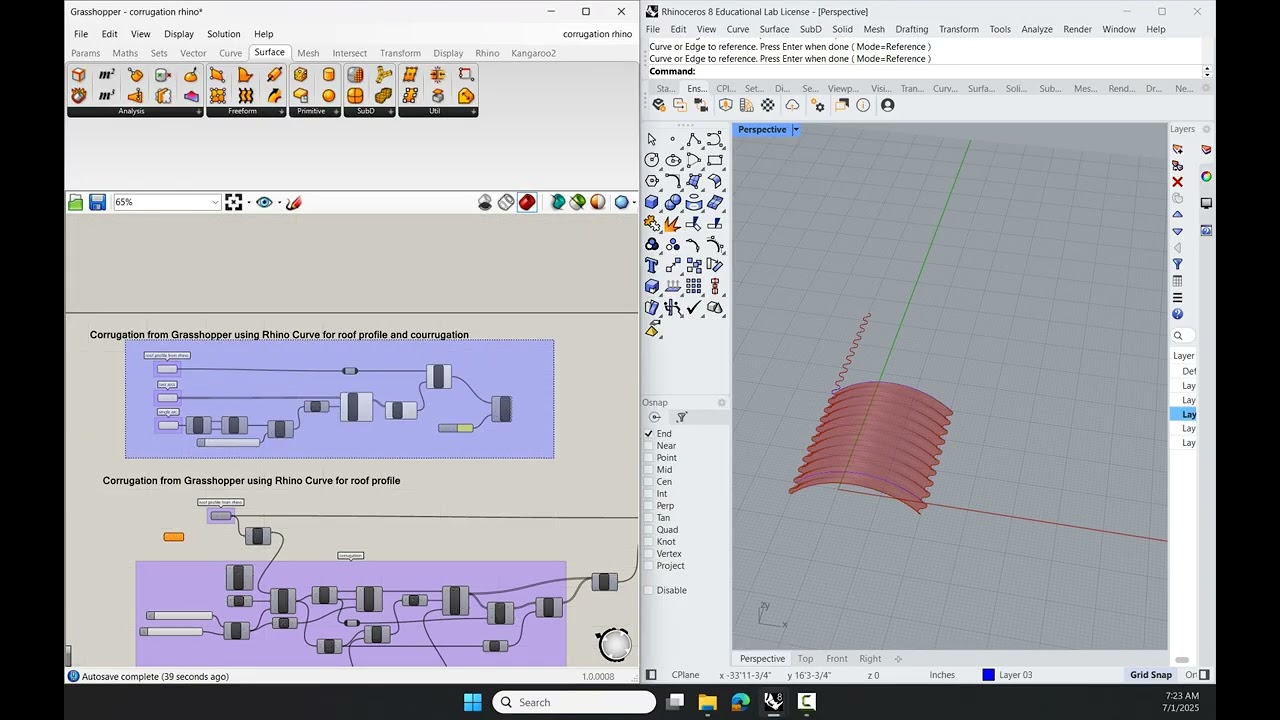Click the Rhino user account icon

(887, 105)
